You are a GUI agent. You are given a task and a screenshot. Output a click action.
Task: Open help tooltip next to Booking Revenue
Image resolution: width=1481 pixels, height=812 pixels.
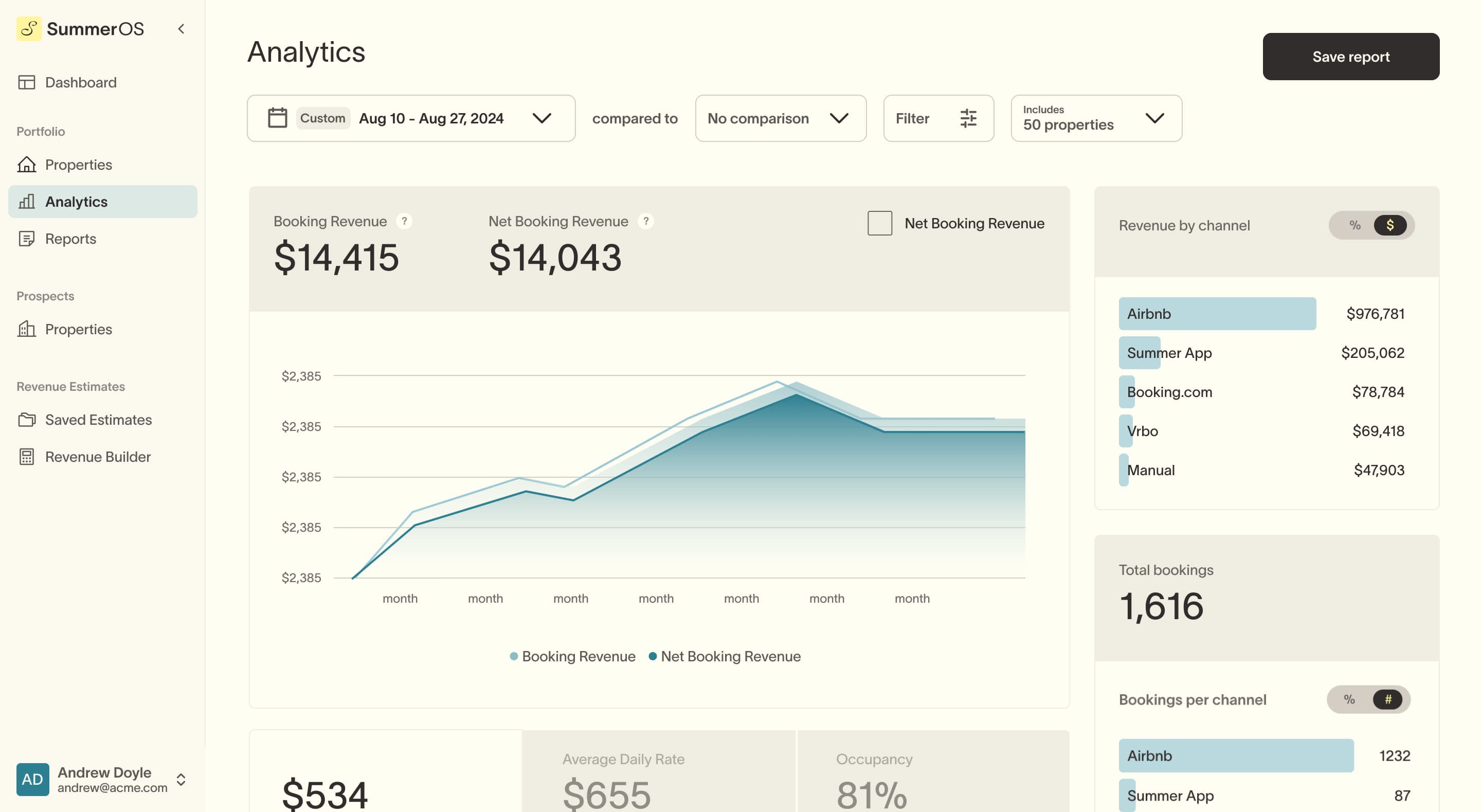(404, 222)
